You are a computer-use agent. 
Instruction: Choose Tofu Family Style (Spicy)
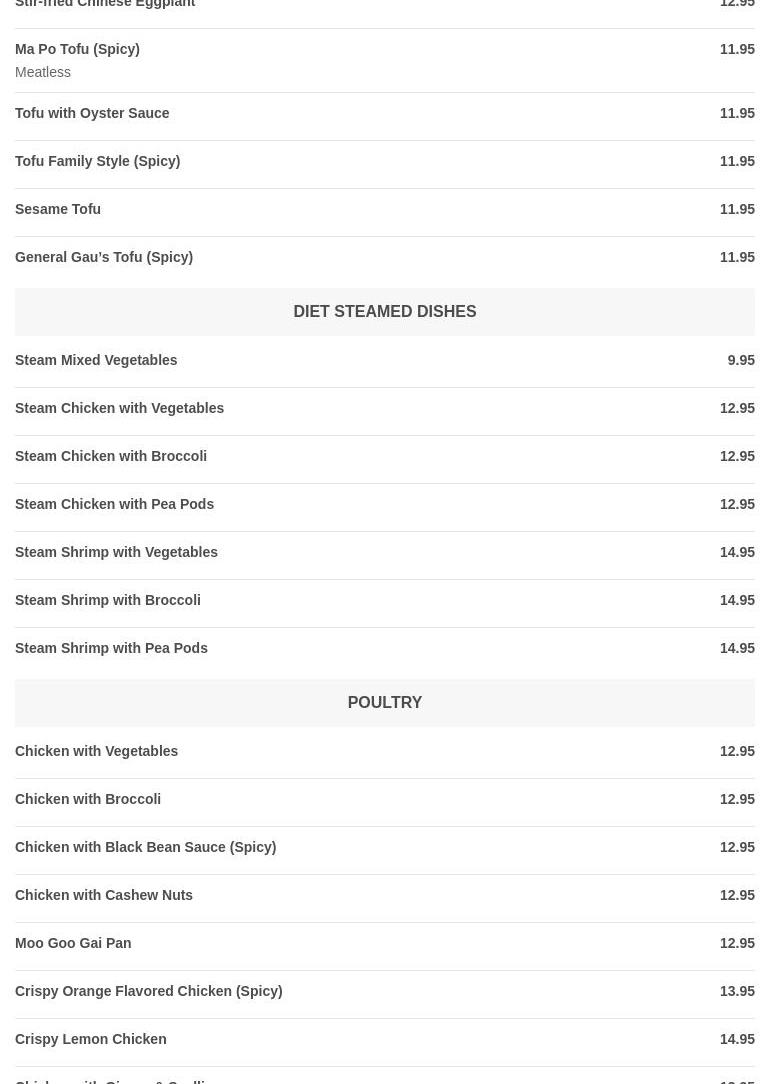(97, 161)
